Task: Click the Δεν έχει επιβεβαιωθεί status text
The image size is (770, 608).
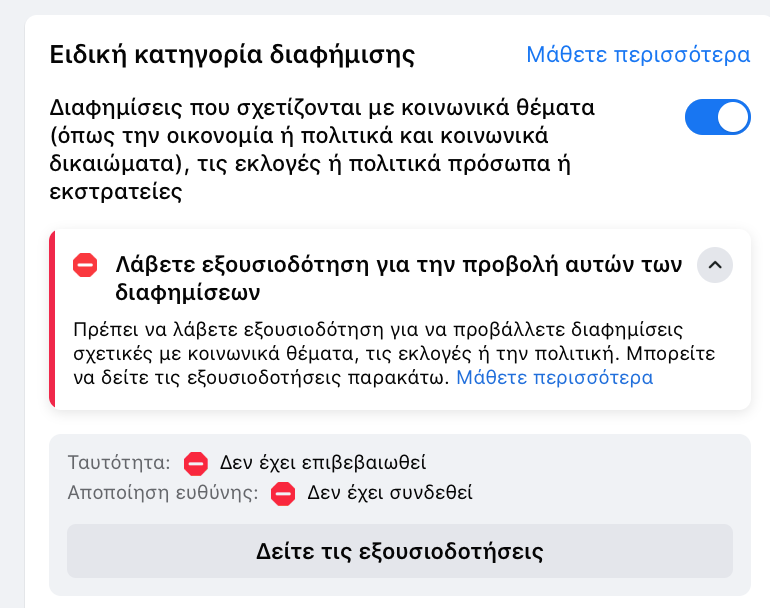Action: (323, 463)
